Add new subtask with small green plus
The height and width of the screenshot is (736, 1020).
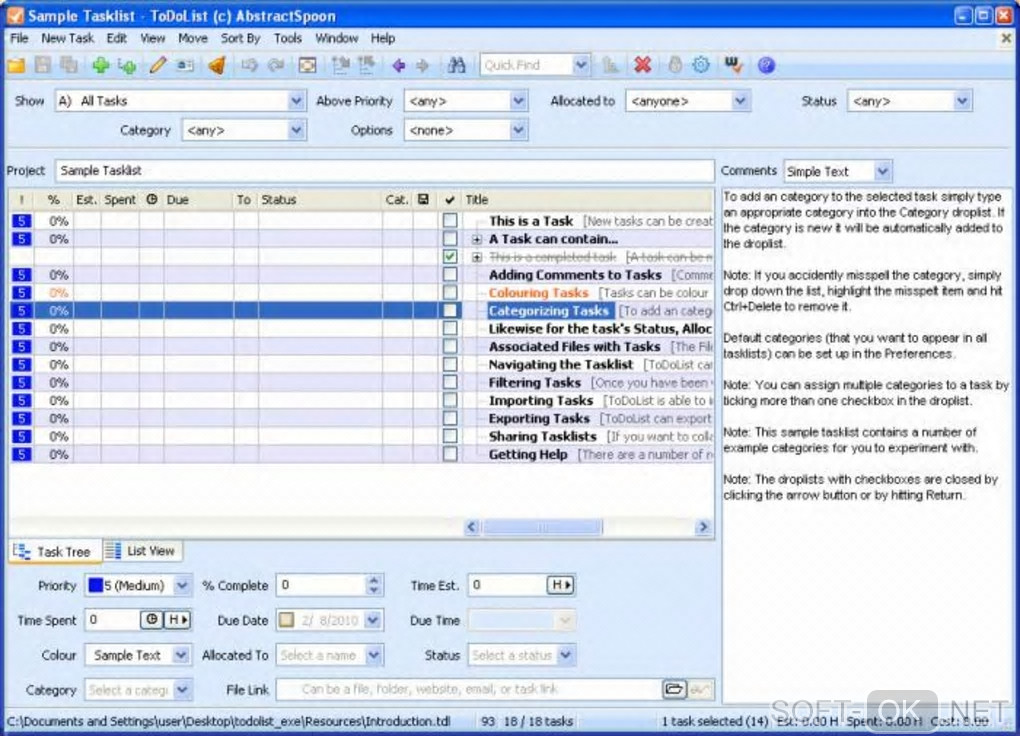click(x=128, y=66)
